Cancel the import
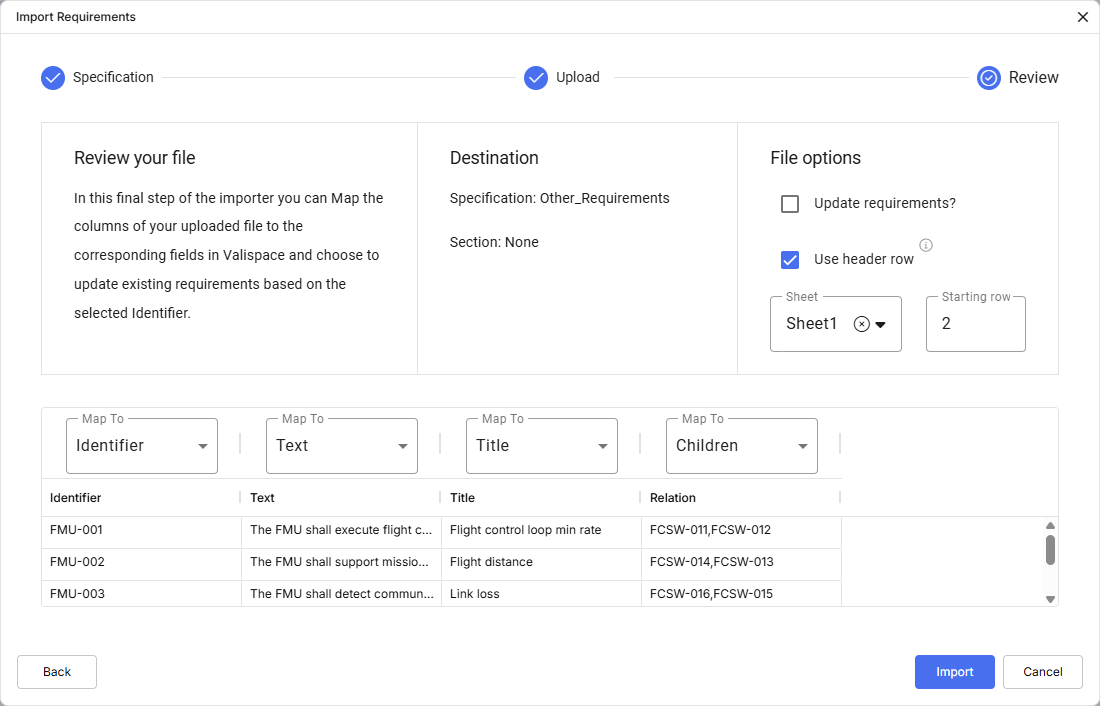Viewport: 1100px width, 706px height. pos(1042,672)
